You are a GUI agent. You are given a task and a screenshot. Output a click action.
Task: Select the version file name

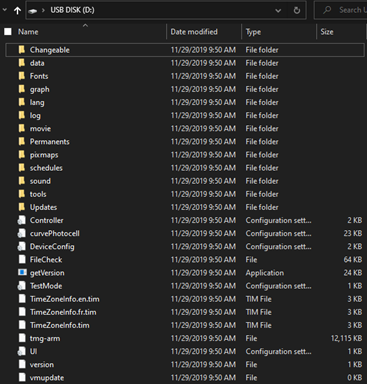tap(42, 364)
